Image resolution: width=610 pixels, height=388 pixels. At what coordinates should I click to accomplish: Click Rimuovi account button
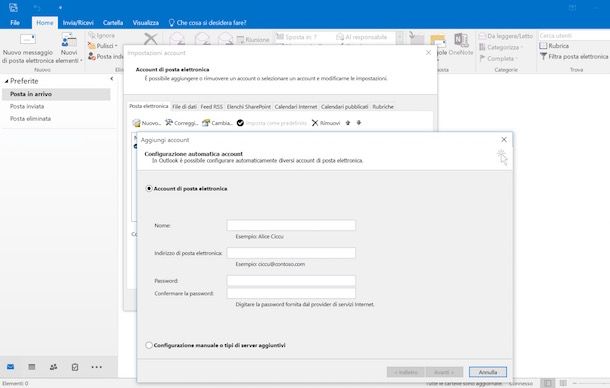(x=326, y=123)
